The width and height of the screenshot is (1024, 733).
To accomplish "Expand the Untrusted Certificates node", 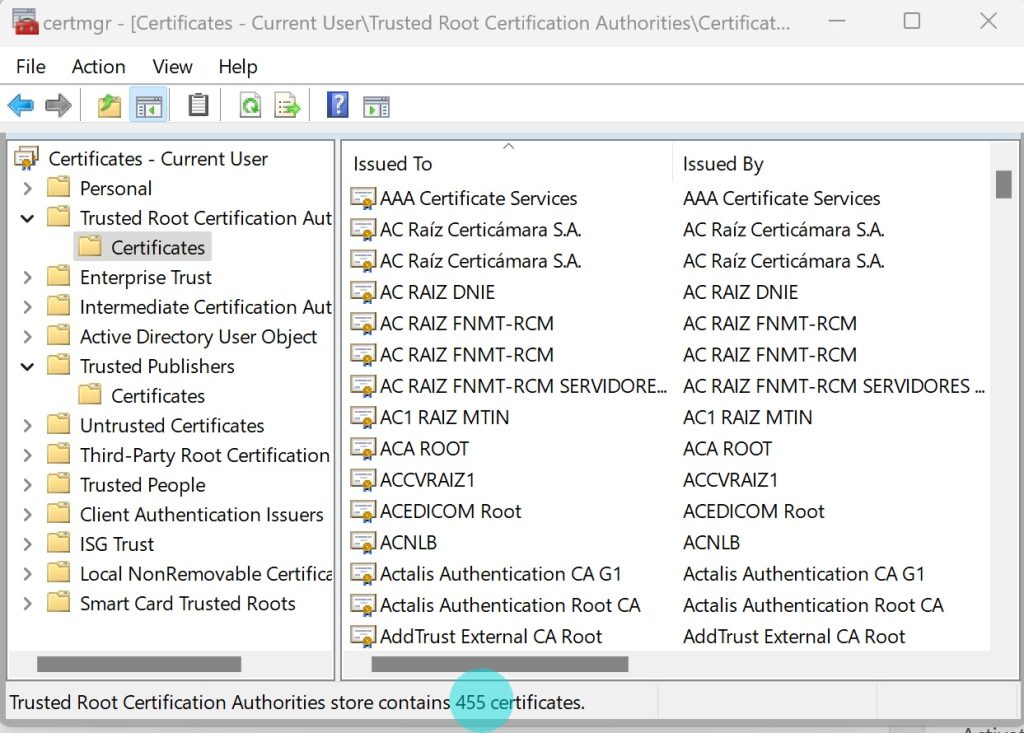I will [x=27, y=426].
